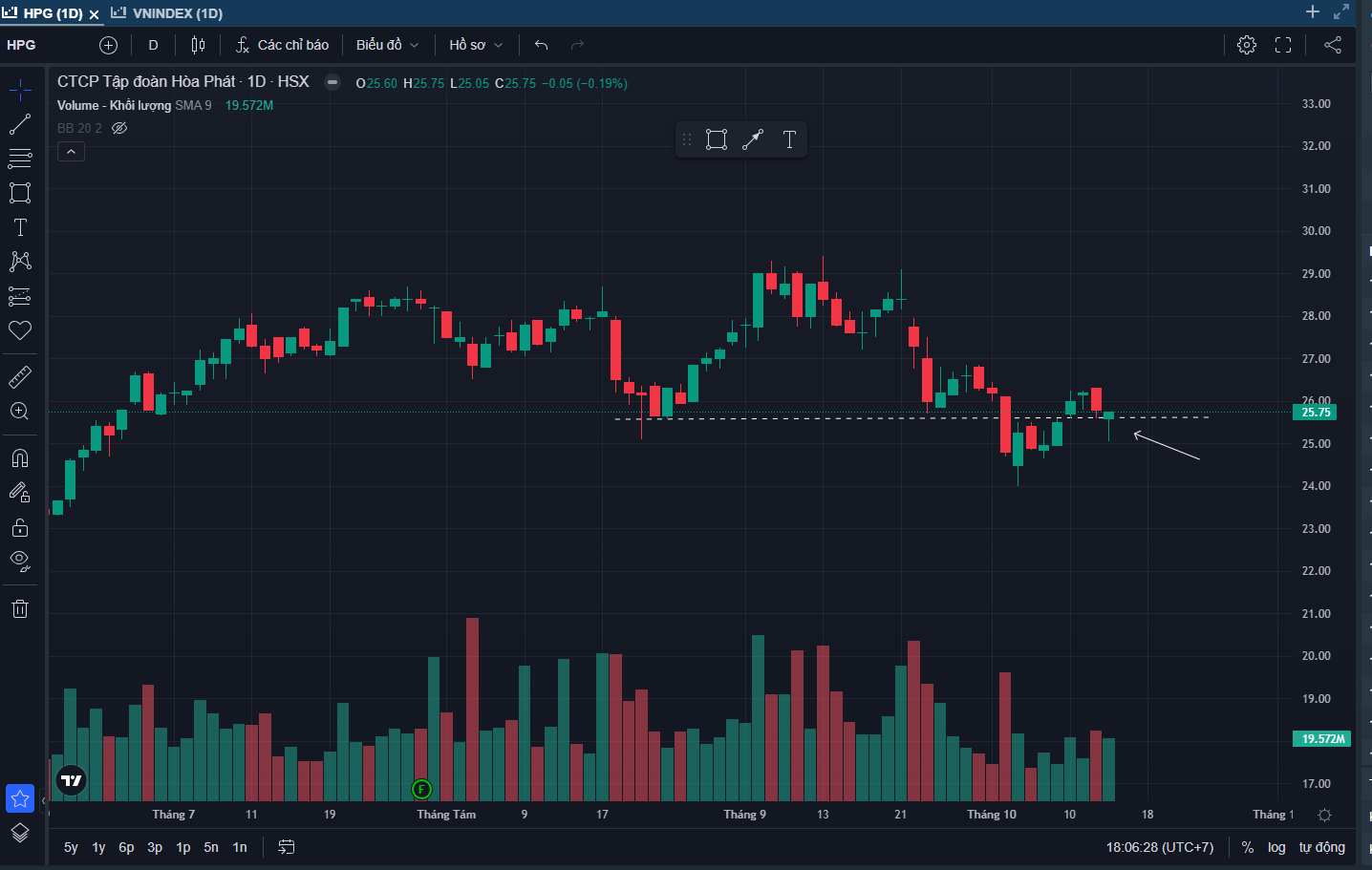This screenshot has width=1372, height=870.
Task: Toggle the magnet mode
Action: coord(20,458)
